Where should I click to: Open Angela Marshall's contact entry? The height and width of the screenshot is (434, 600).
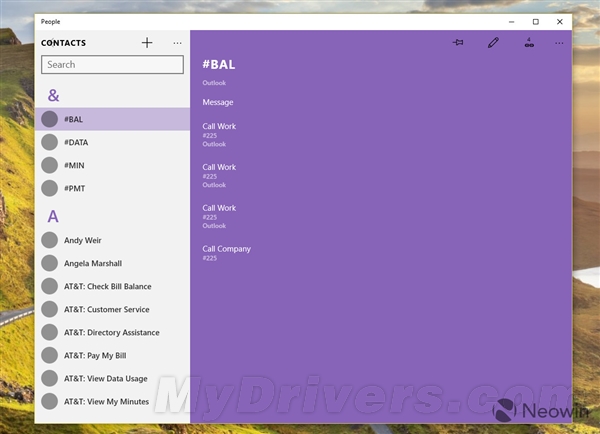click(93, 263)
